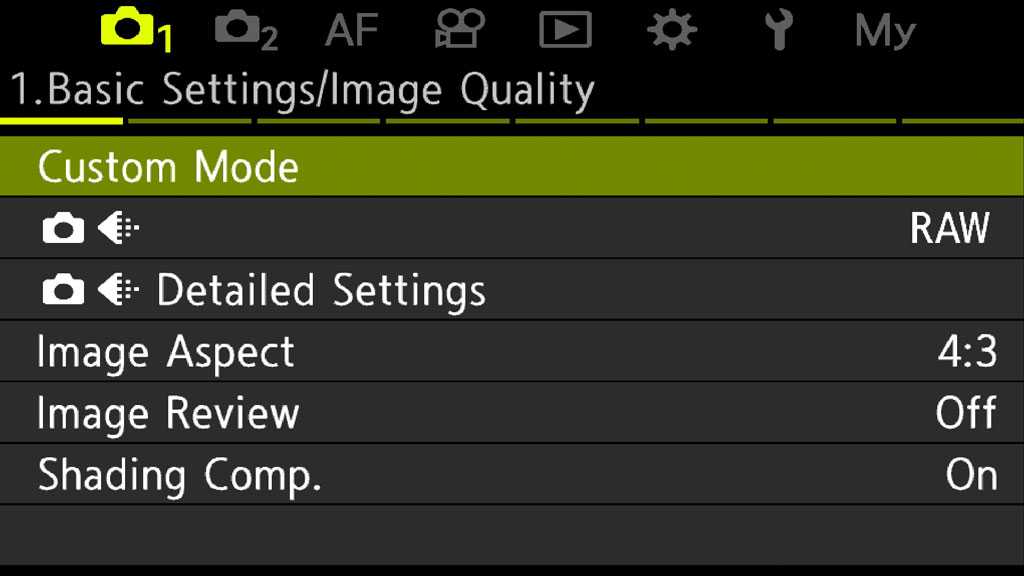Jump to the last page indicator segment
The height and width of the screenshot is (576, 1024).
962,121
